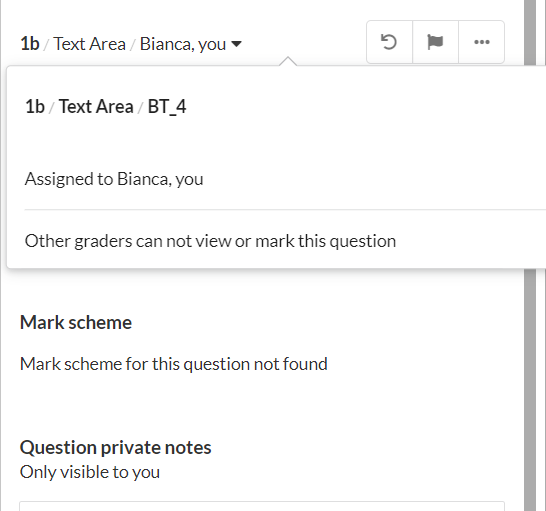Click "Mark scheme for this question not found"

pyautogui.click(x=174, y=364)
